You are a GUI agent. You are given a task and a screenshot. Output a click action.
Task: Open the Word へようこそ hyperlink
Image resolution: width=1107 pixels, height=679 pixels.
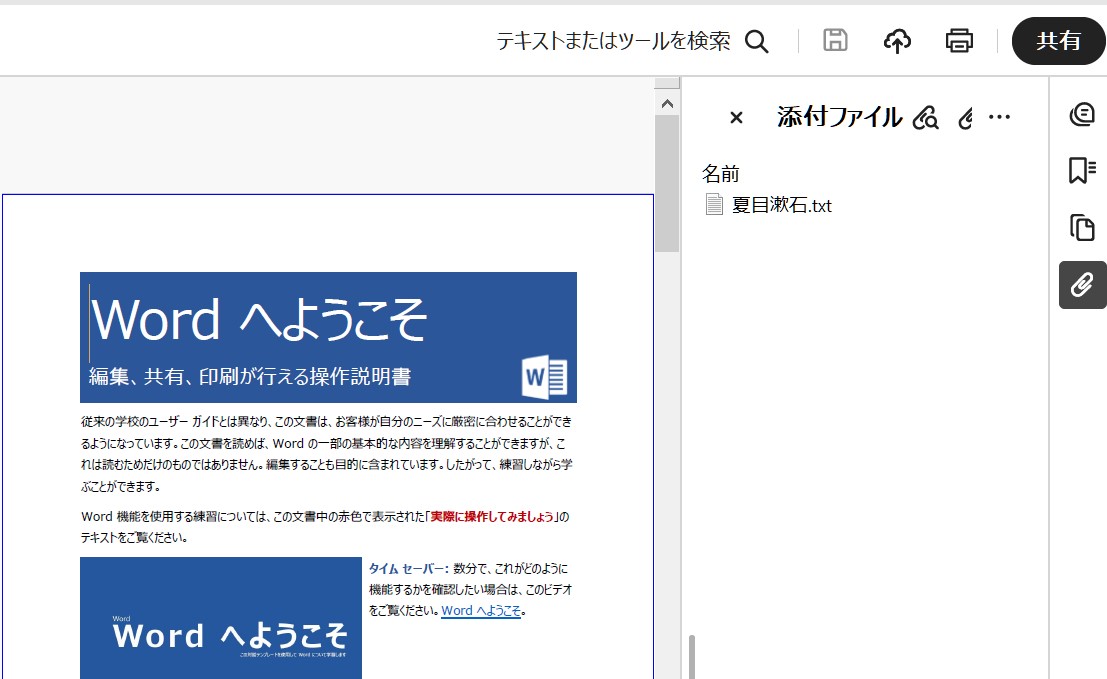[x=481, y=611]
